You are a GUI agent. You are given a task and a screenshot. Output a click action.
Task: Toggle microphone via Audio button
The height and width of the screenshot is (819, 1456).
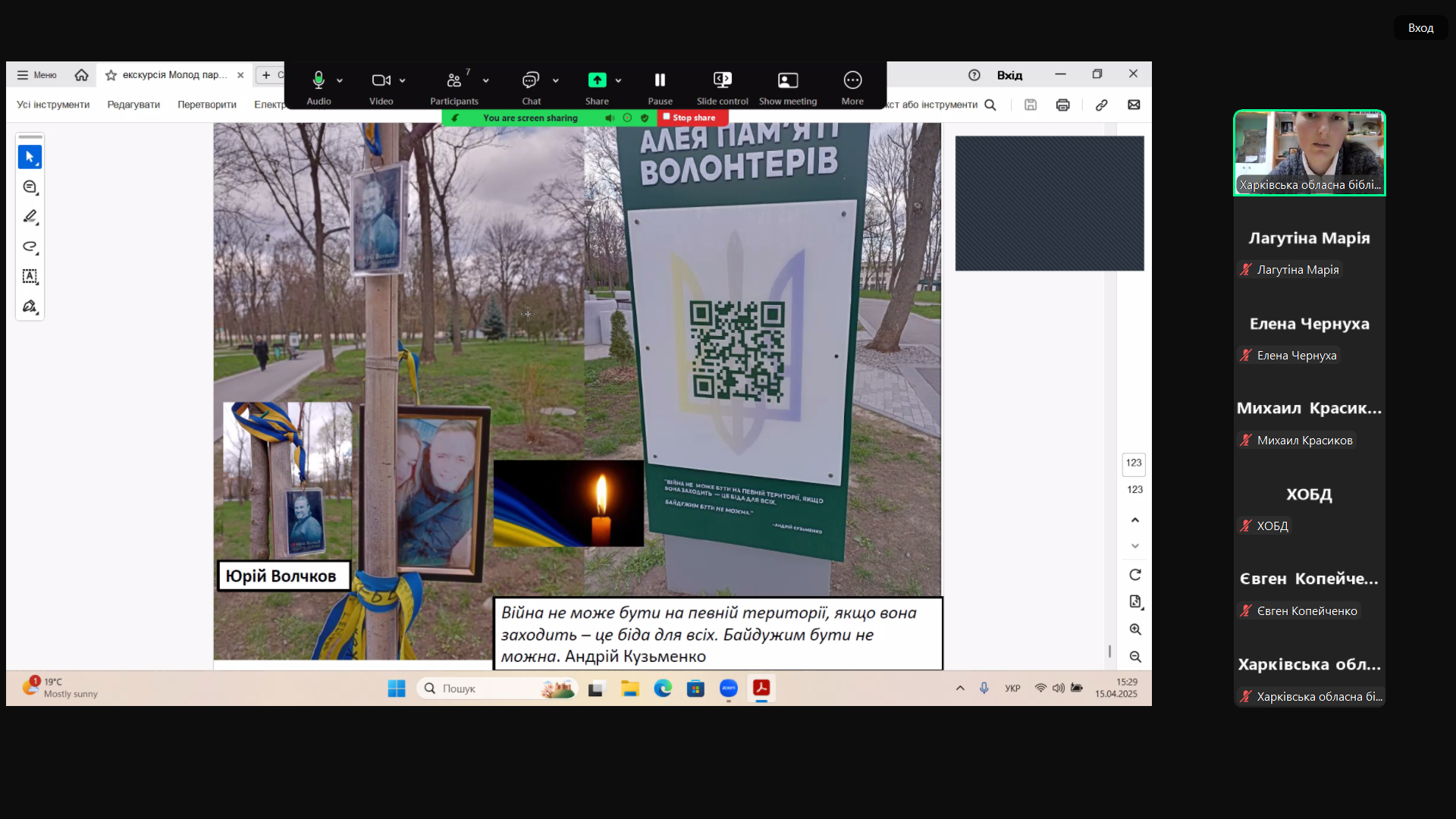pyautogui.click(x=318, y=87)
